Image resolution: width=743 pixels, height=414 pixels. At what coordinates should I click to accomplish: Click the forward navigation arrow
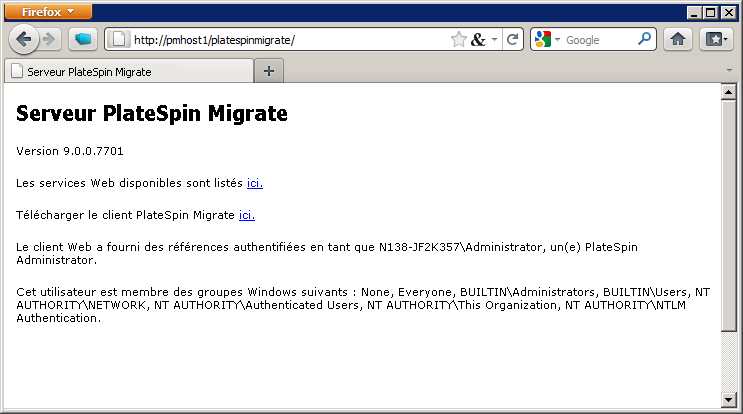coord(49,39)
